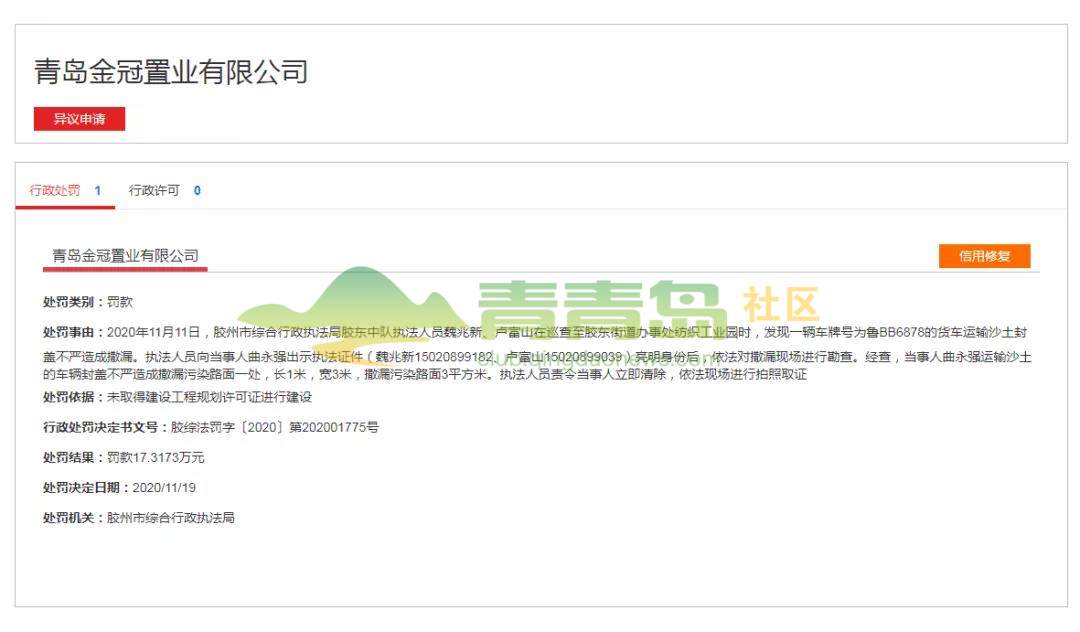Click the 处罚依据 line about 建设工程规划许可证
The height and width of the screenshot is (632, 1080).
pyautogui.click(x=177, y=397)
